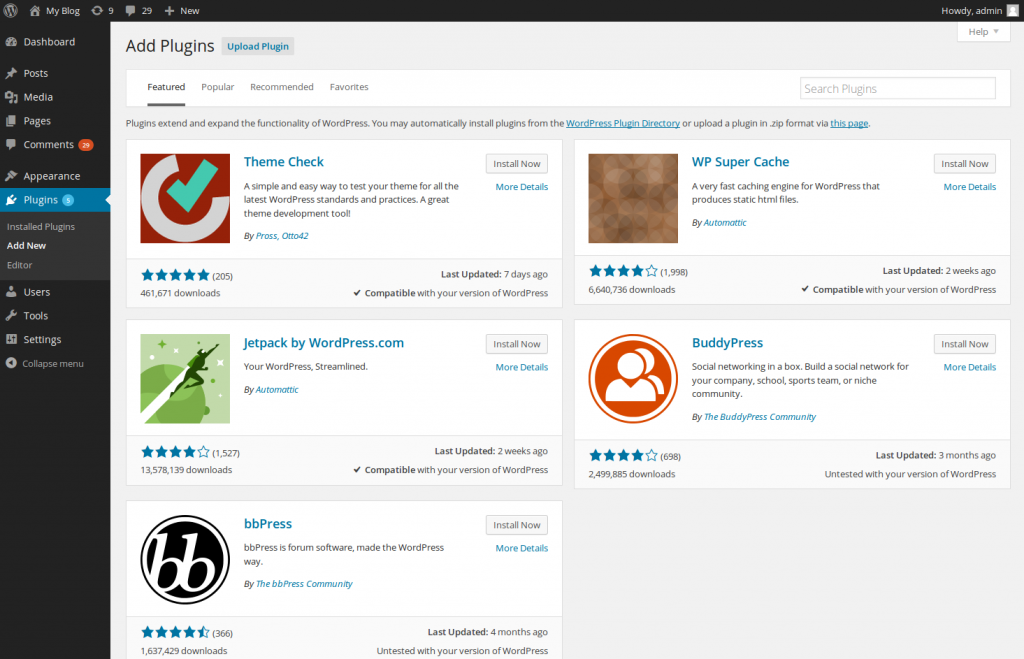The width and height of the screenshot is (1024, 659).
Task: Open Dashboard from the sidebar
Action: (x=49, y=42)
